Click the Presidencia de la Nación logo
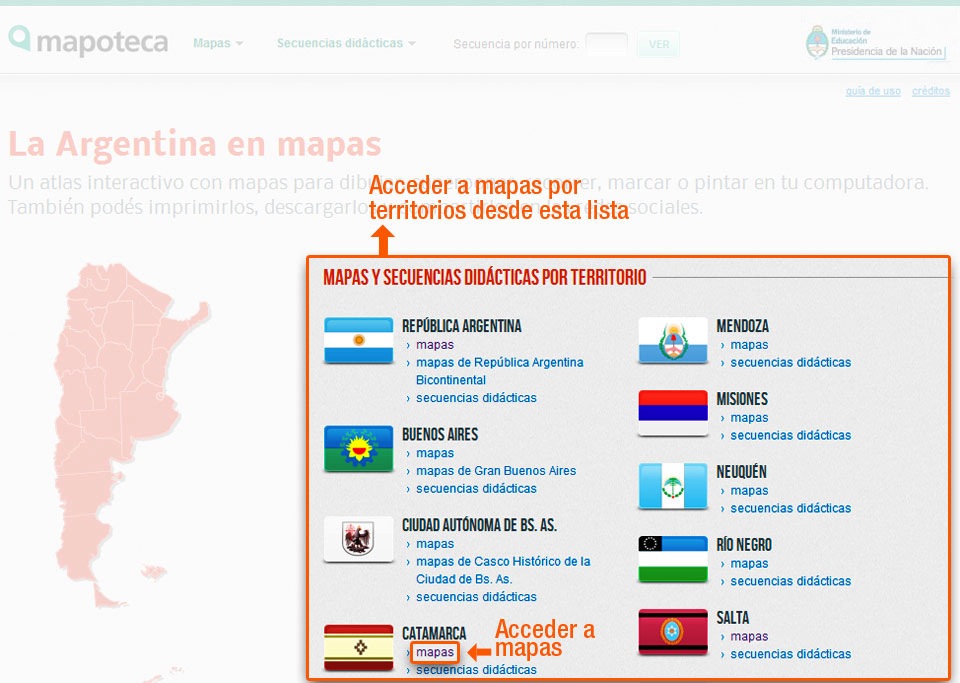This screenshot has width=960, height=683. point(875,43)
